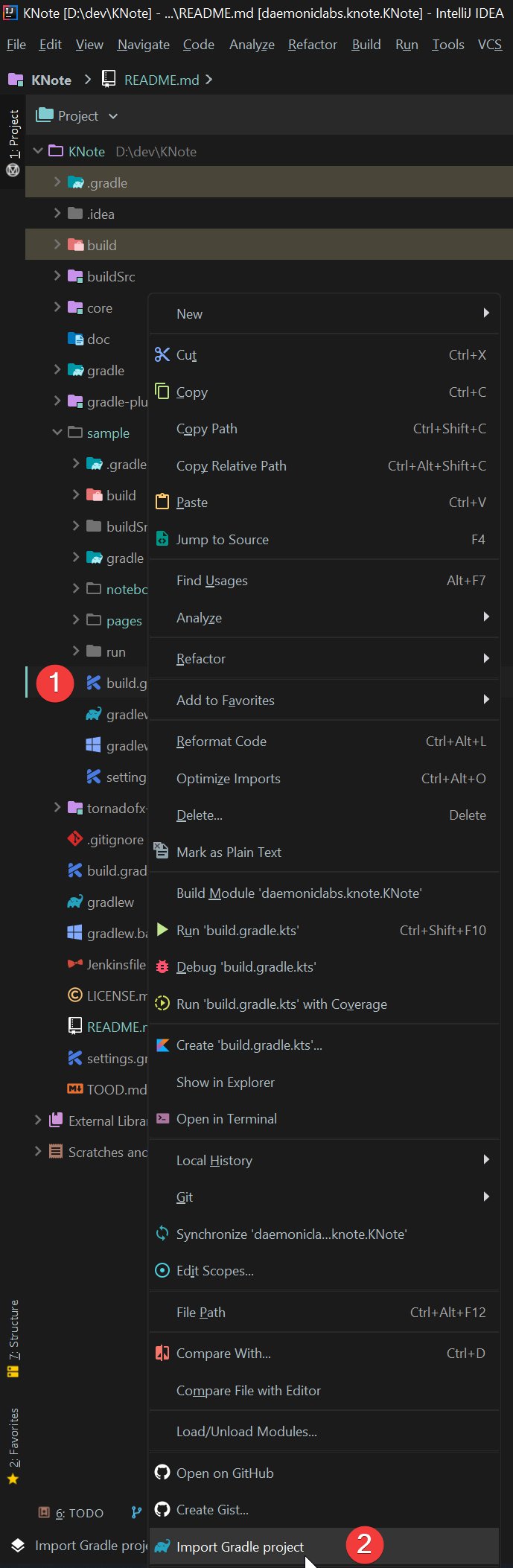Choose Optimize Imports

[x=324, y=778]
